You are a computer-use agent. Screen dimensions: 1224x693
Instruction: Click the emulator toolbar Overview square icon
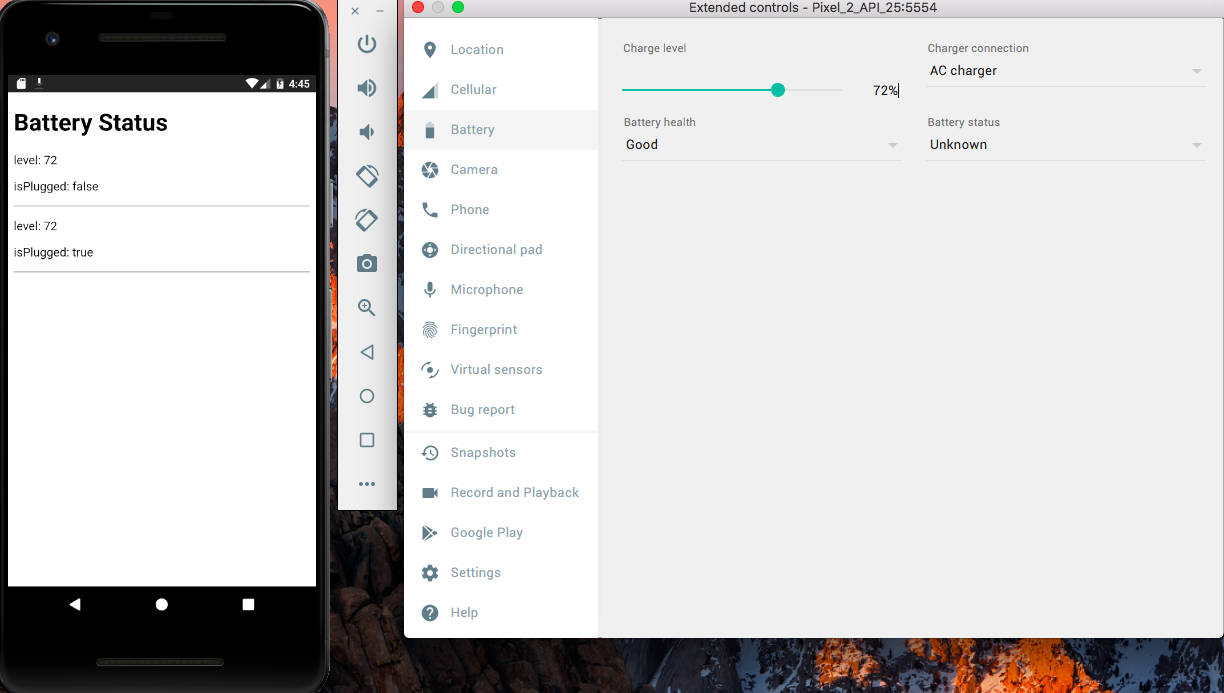tap(367, 440)
